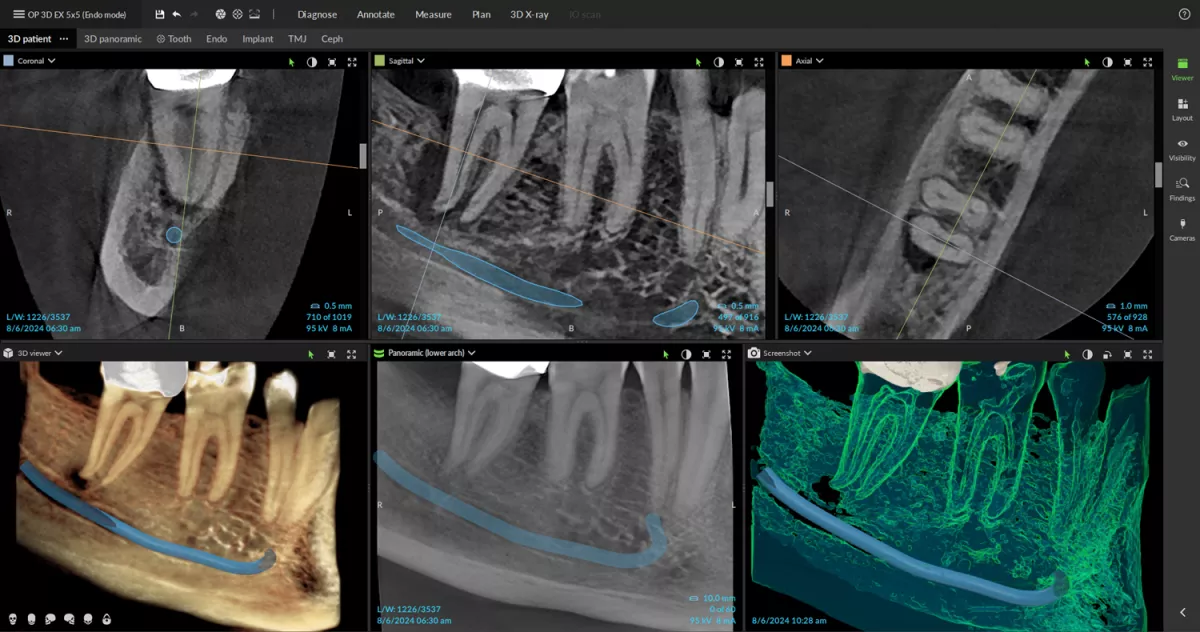The image size is (1200, 632).
Task: Toggle the lock icon in 3D viewer
Action: 107,620
